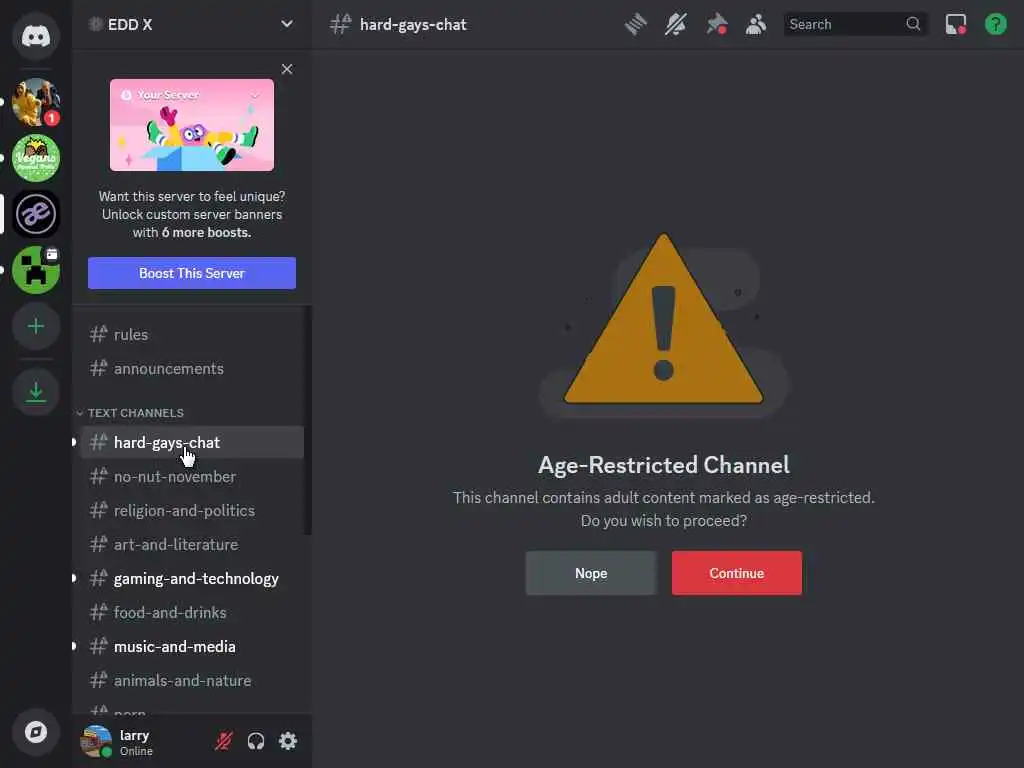Click larry username status area
Viewport: 1024px width, 768px height.
[x=136, y=743]
